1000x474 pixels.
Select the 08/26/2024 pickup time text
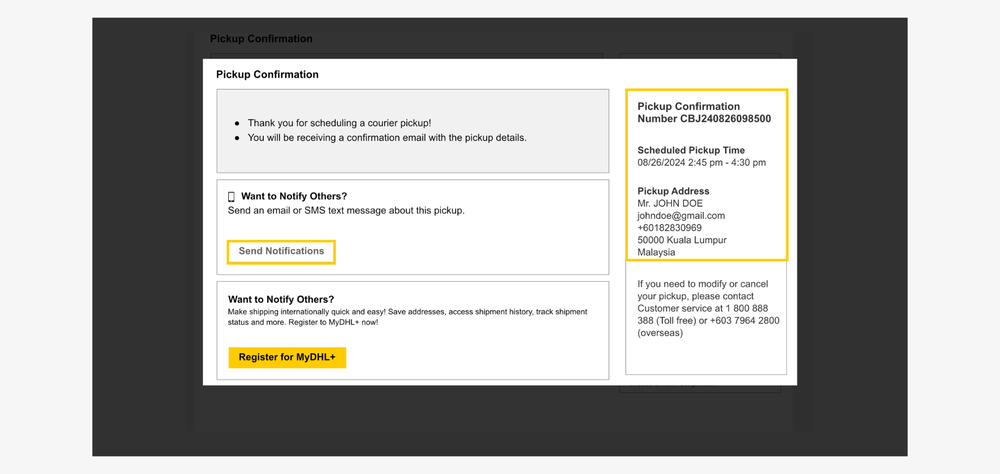(x=701, y=163)
